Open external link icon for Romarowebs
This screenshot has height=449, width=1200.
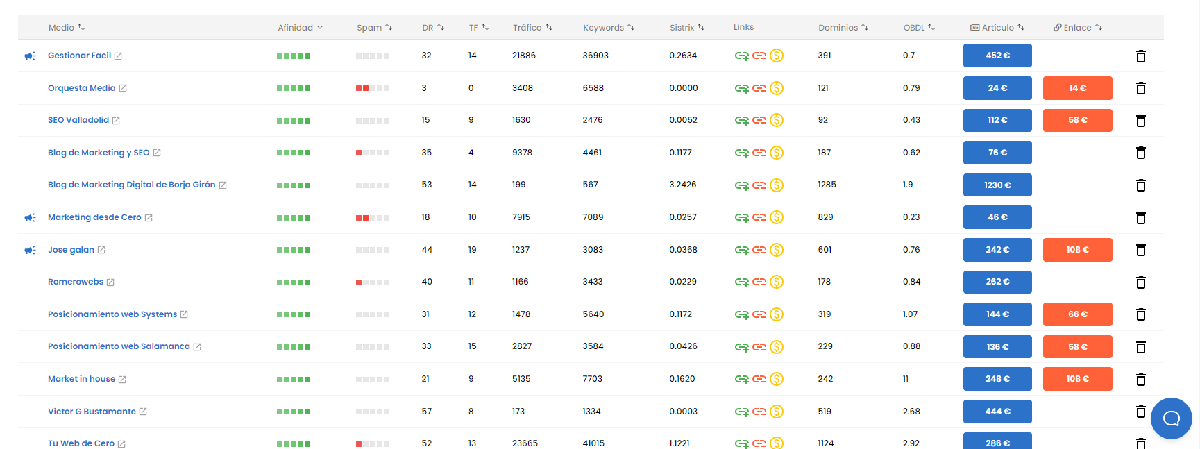[111, 282]
